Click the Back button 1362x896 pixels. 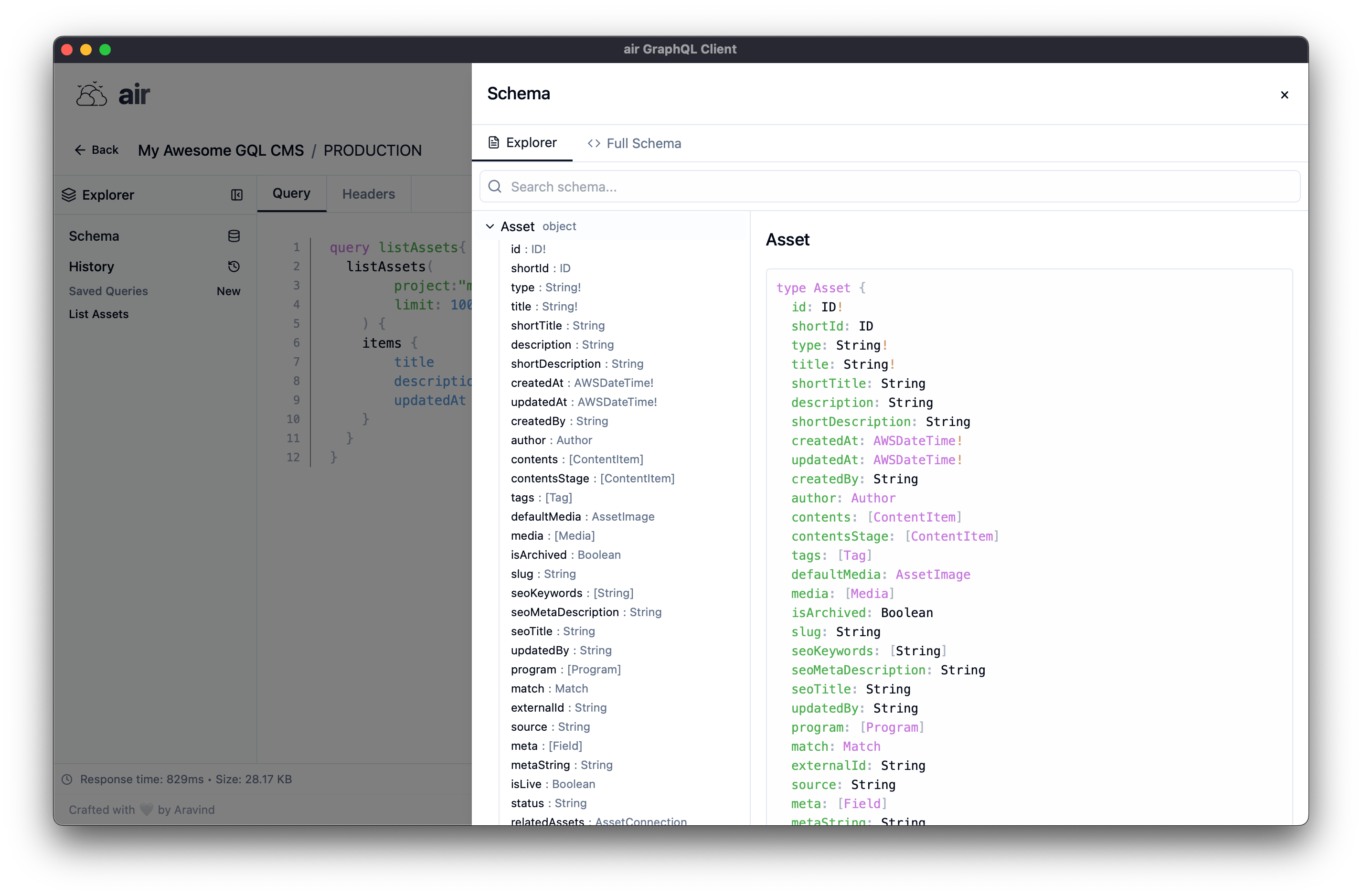tap(96, 150)
